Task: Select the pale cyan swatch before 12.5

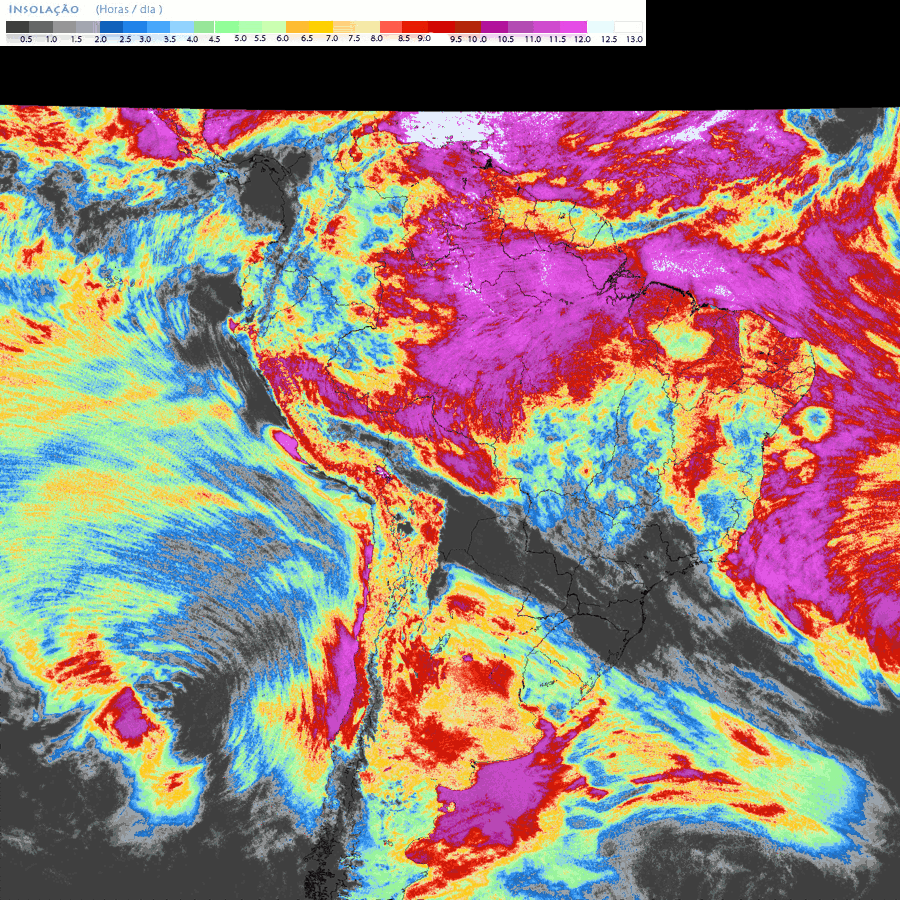Action: [600, 27]
